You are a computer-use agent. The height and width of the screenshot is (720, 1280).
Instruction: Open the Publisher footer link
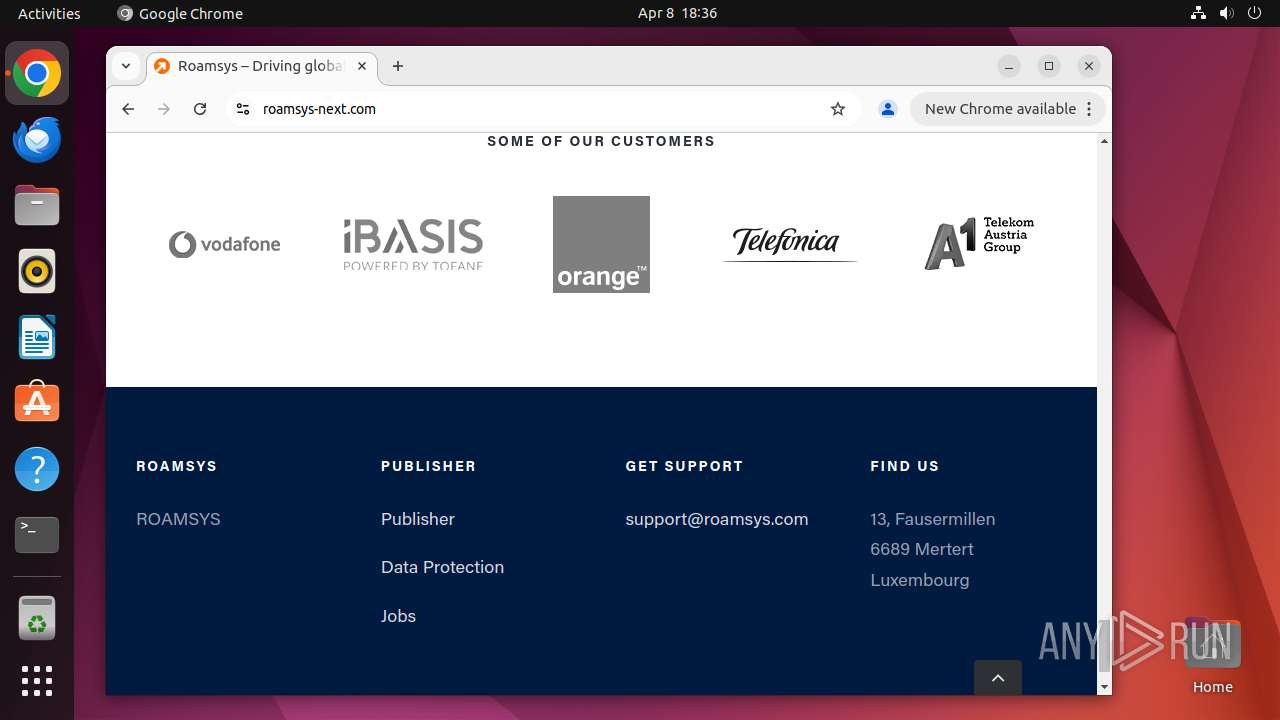[x=418, y=519]
